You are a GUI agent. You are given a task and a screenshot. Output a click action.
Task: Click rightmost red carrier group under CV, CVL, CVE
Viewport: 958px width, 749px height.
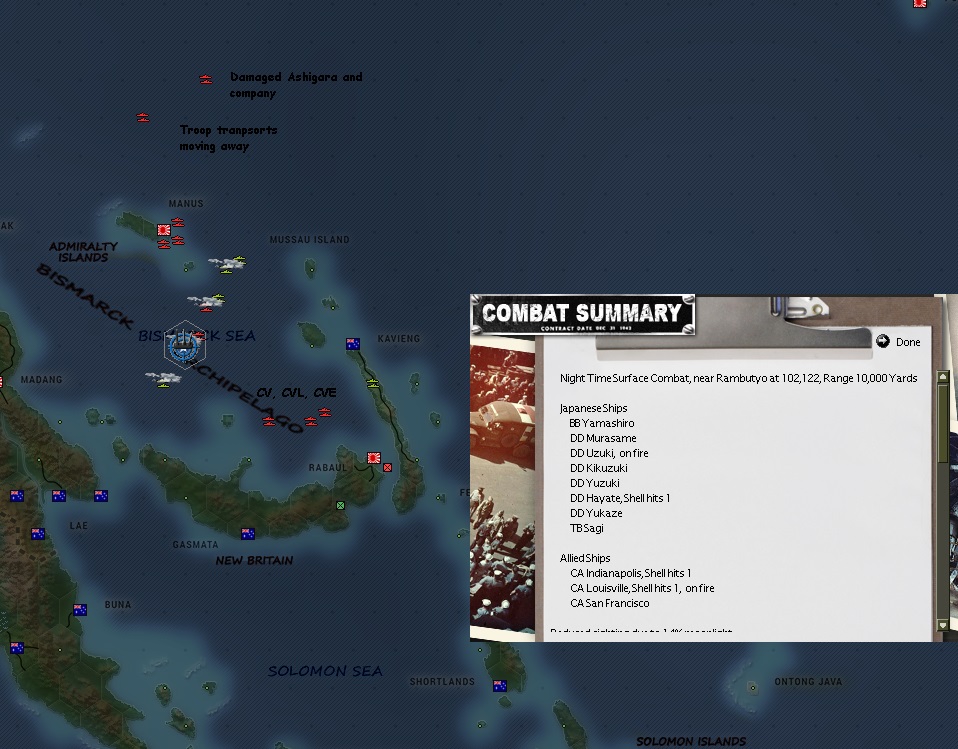pos(324,413)
